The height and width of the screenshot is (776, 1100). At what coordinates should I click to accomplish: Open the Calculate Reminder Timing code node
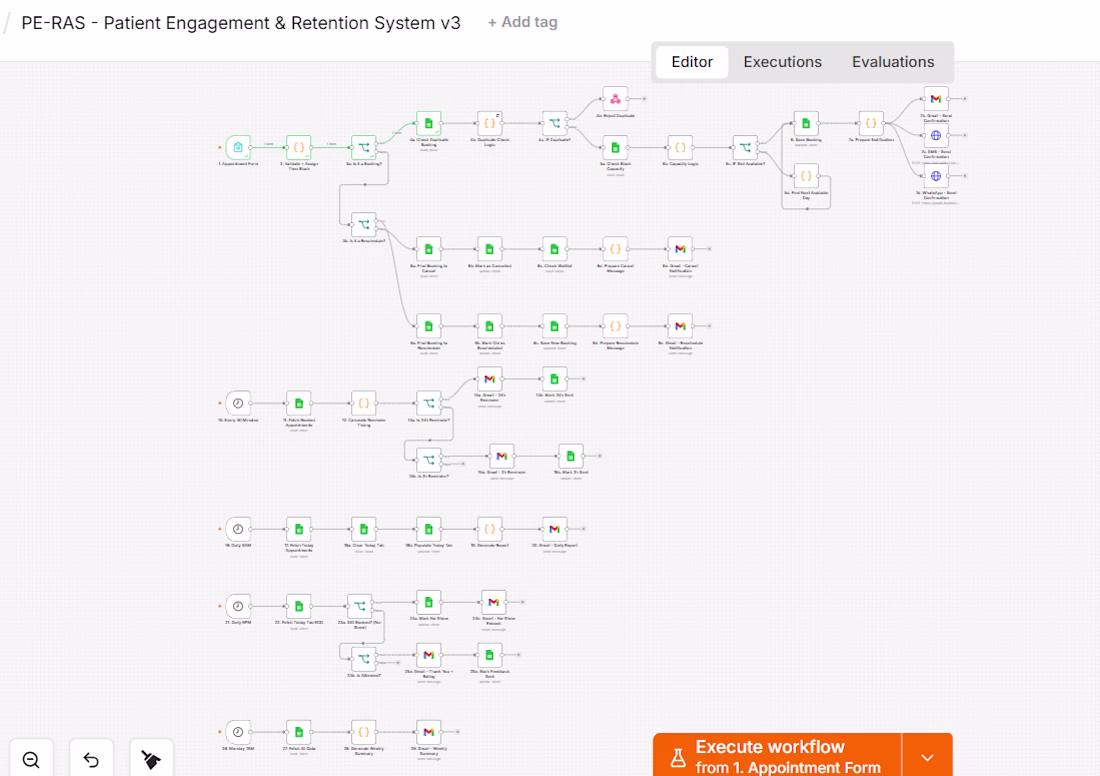(363, 403)
